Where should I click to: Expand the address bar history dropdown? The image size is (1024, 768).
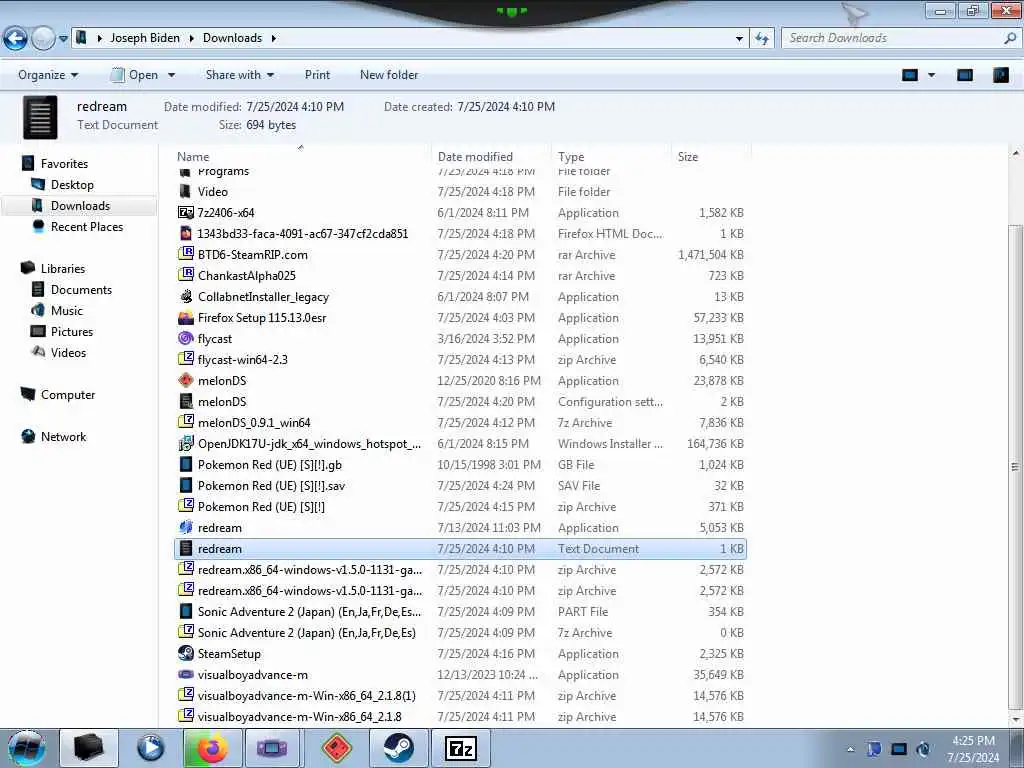739,39
